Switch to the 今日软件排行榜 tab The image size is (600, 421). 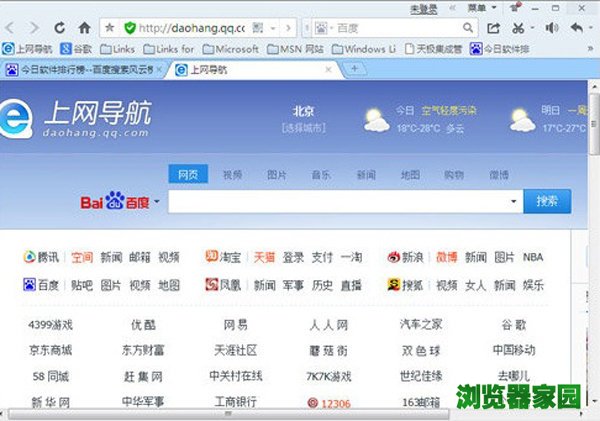85,69
